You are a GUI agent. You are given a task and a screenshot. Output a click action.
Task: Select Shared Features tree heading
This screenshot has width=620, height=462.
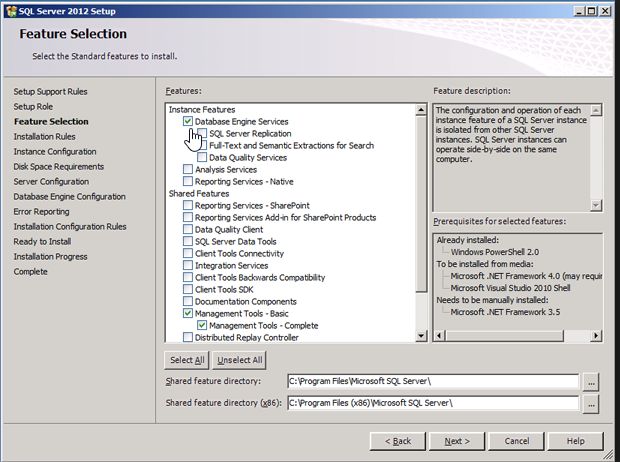(199, 193)
